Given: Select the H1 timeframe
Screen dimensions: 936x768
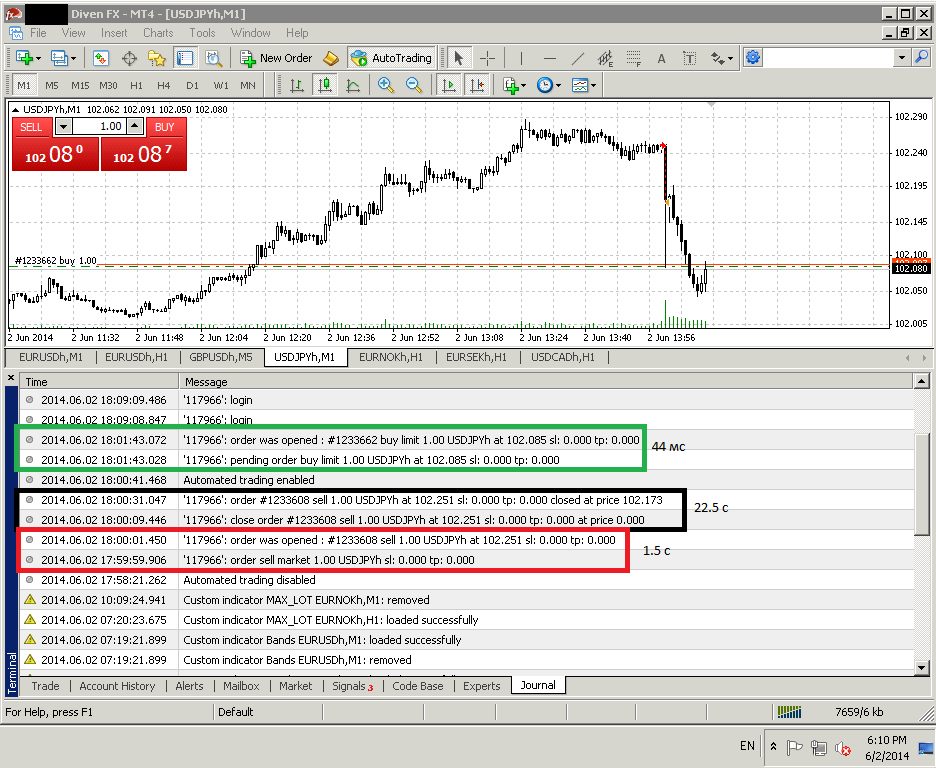Looking at the screenshot, I should click(136, 85).
